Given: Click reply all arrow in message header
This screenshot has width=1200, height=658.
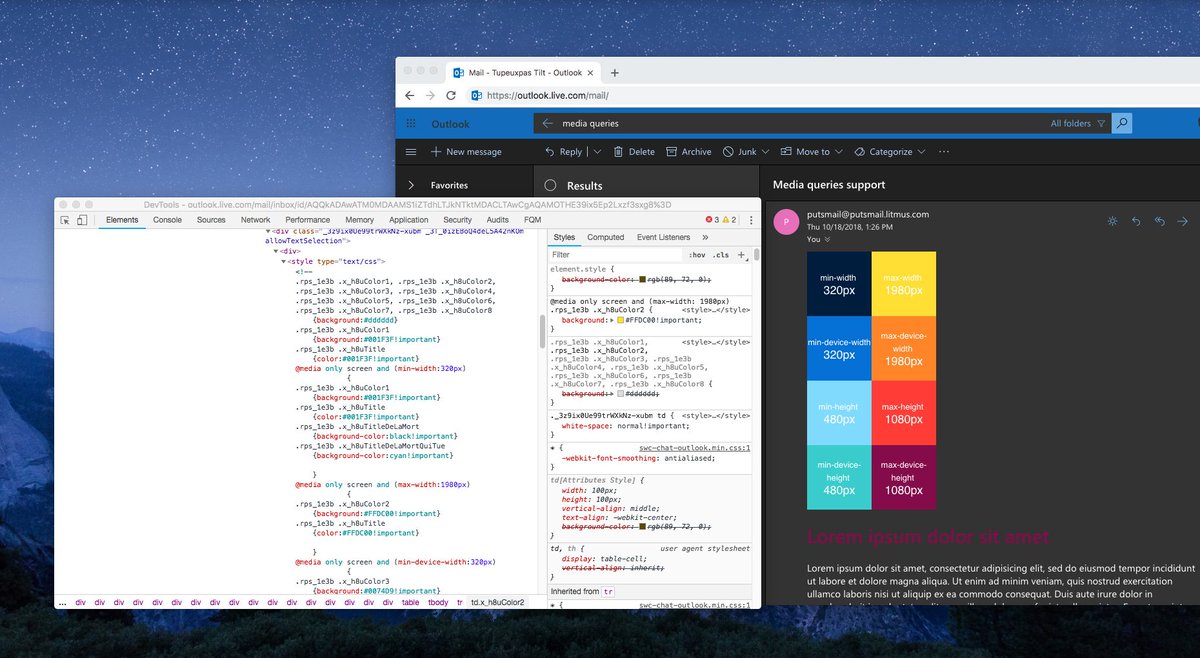Looking at the screenshot, I should (1160, 221).
